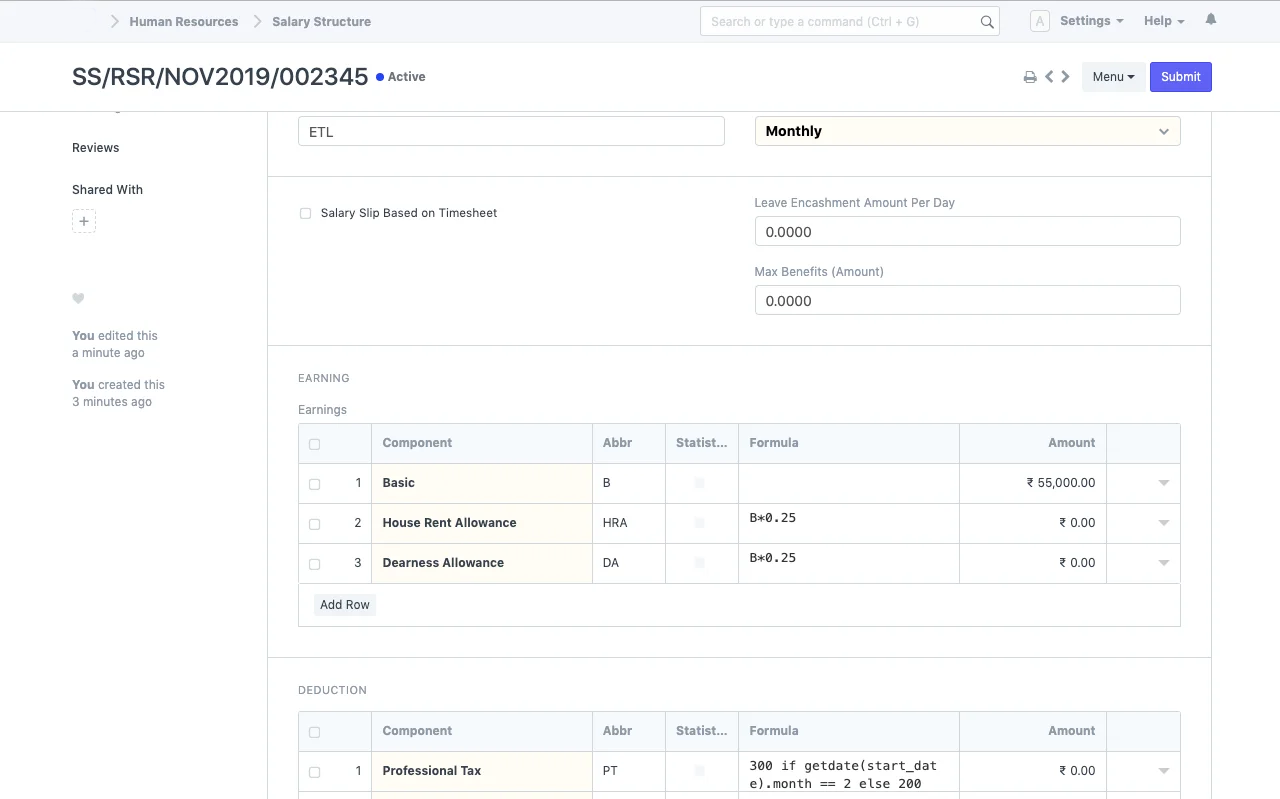This screenshot has width=1280, height=799.
Task: Expand options for House Rent Allowance row
Action: pos(1163,522)
